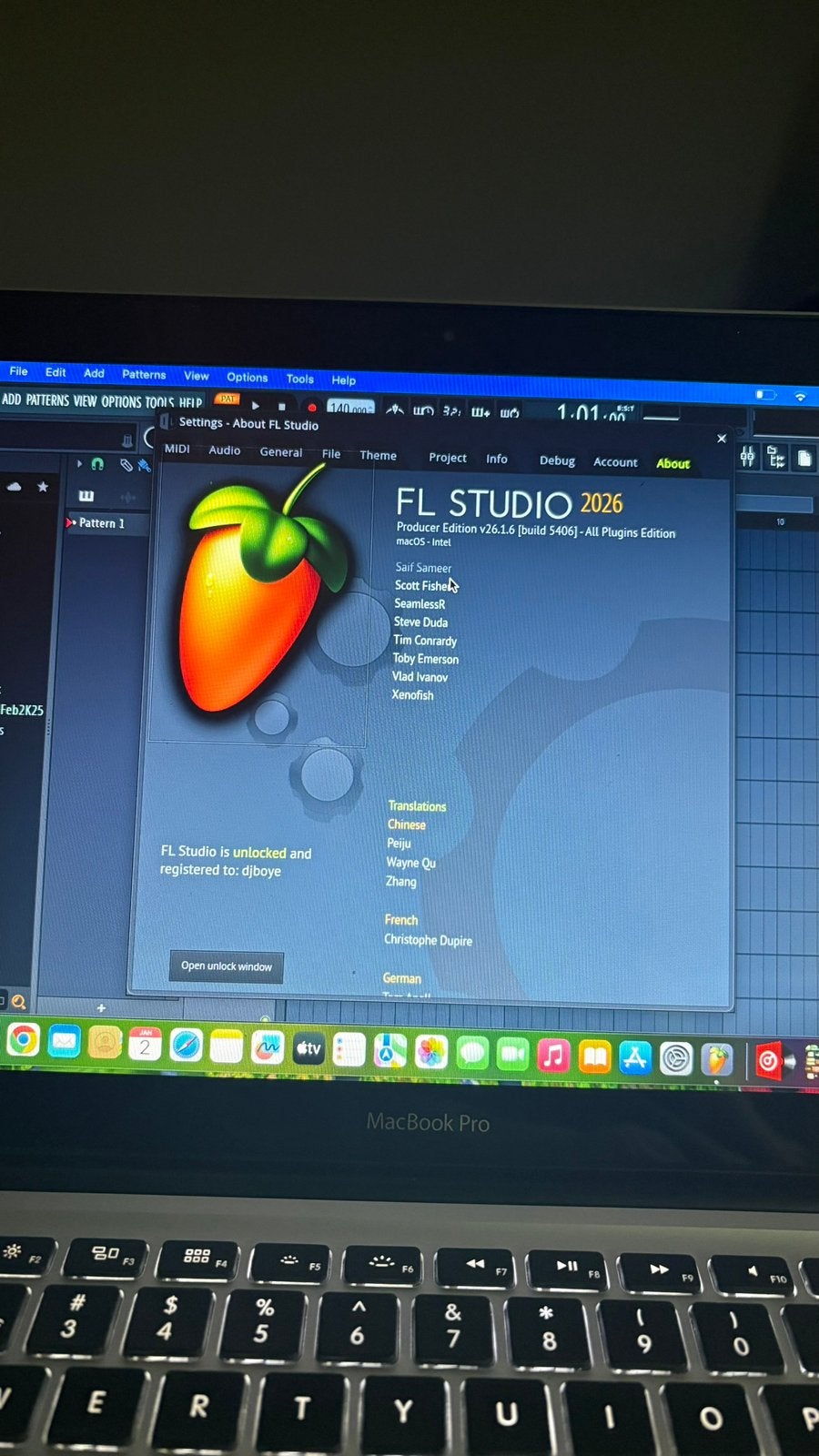This screenshot has height=1456, width=819.
Task: Open the Help menu in menu bar
Action: (343, 380)
